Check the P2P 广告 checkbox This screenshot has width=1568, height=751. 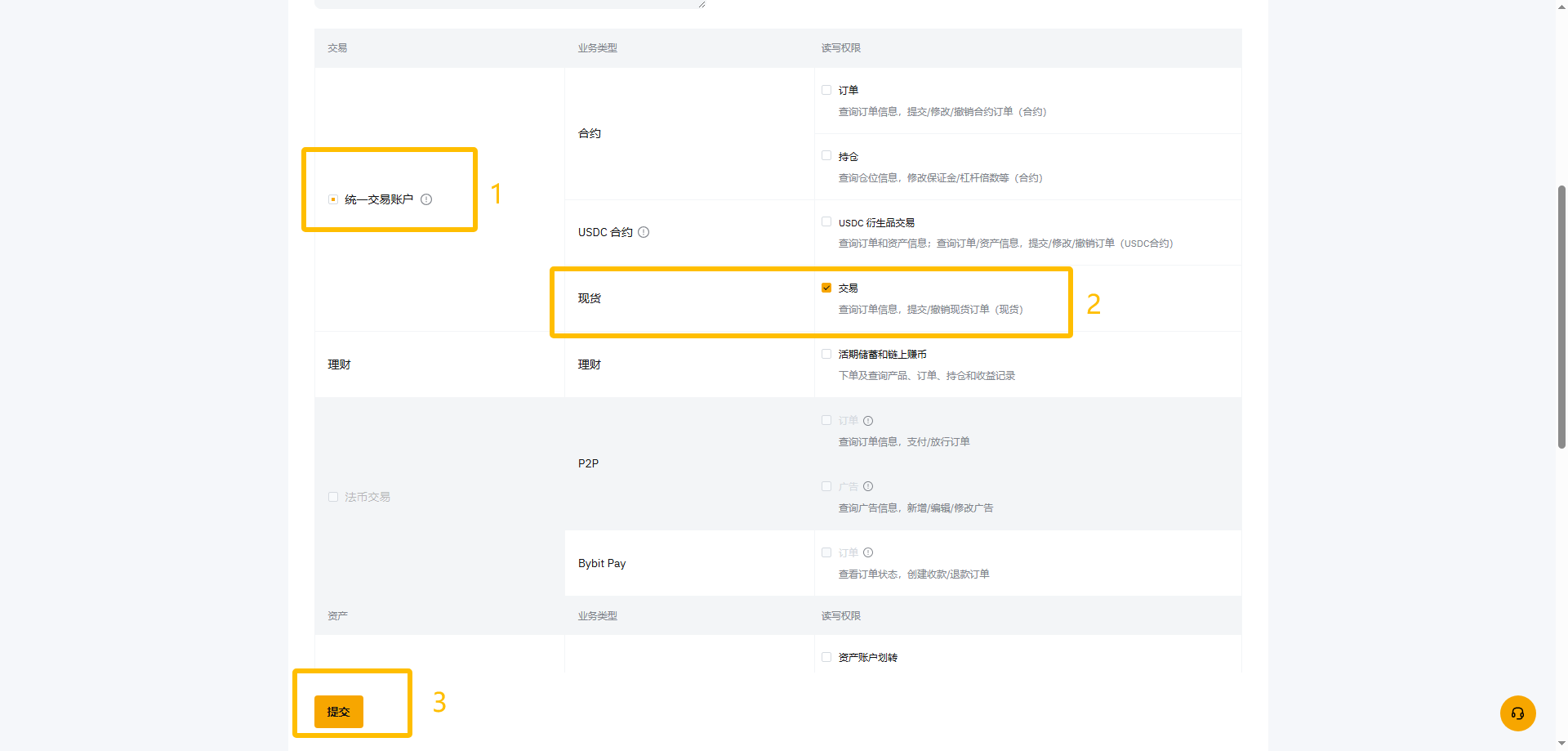coord(826,486)
